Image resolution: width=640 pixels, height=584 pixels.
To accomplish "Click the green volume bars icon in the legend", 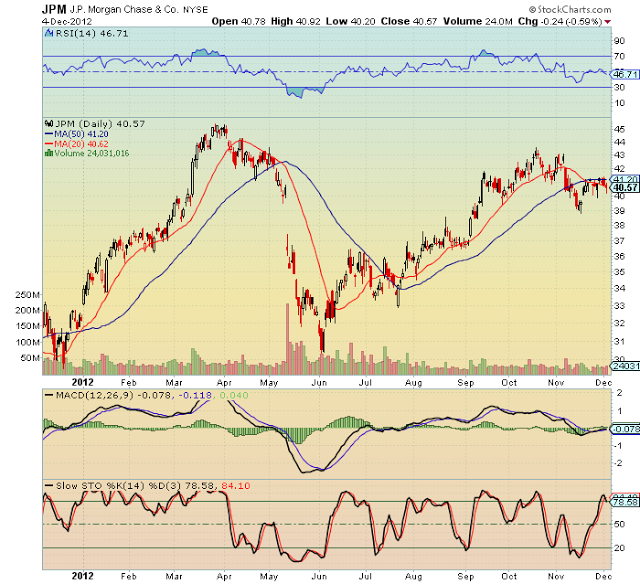I will click(49, 153).
